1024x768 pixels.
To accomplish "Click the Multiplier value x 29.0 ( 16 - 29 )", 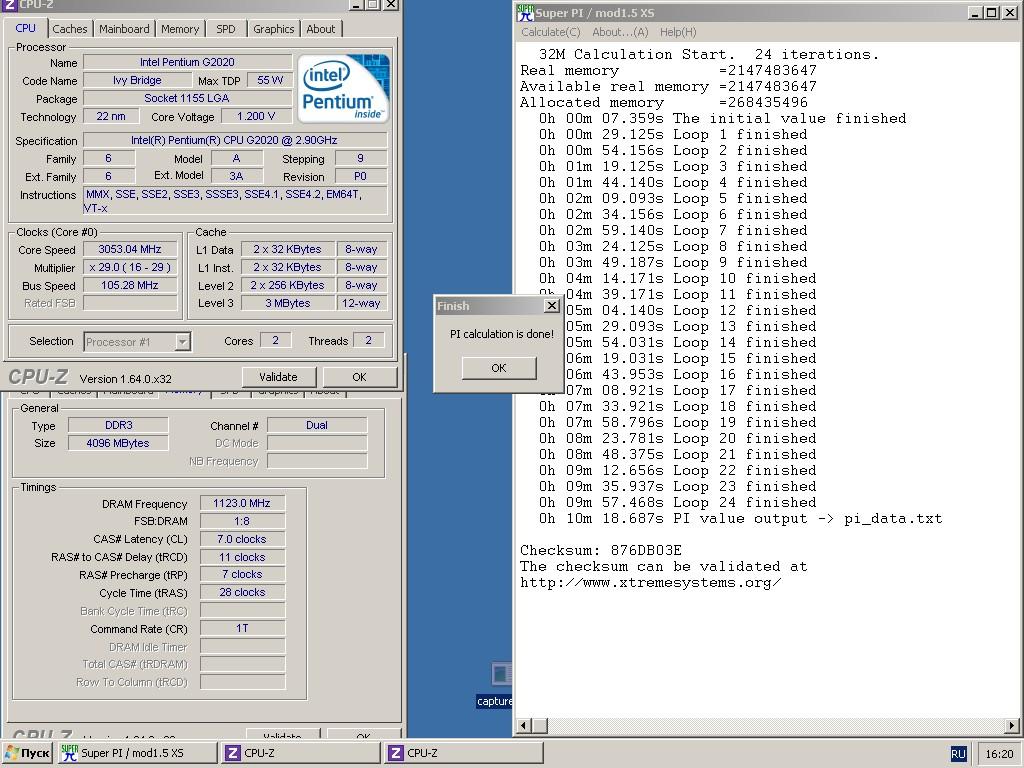I will 130,267.
